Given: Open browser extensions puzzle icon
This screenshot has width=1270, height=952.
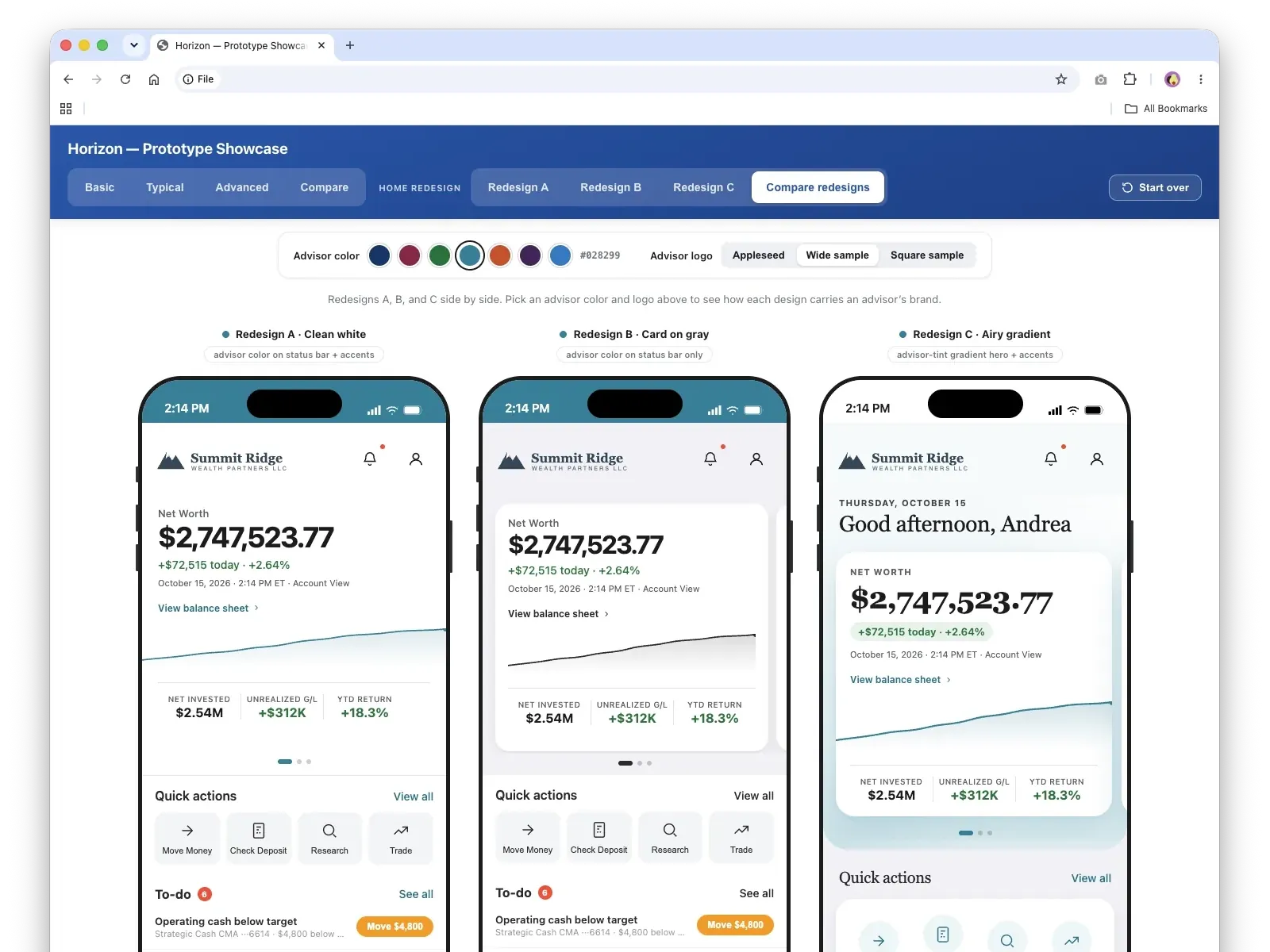Looking at the screenshot, I should tap(1130, 79).
